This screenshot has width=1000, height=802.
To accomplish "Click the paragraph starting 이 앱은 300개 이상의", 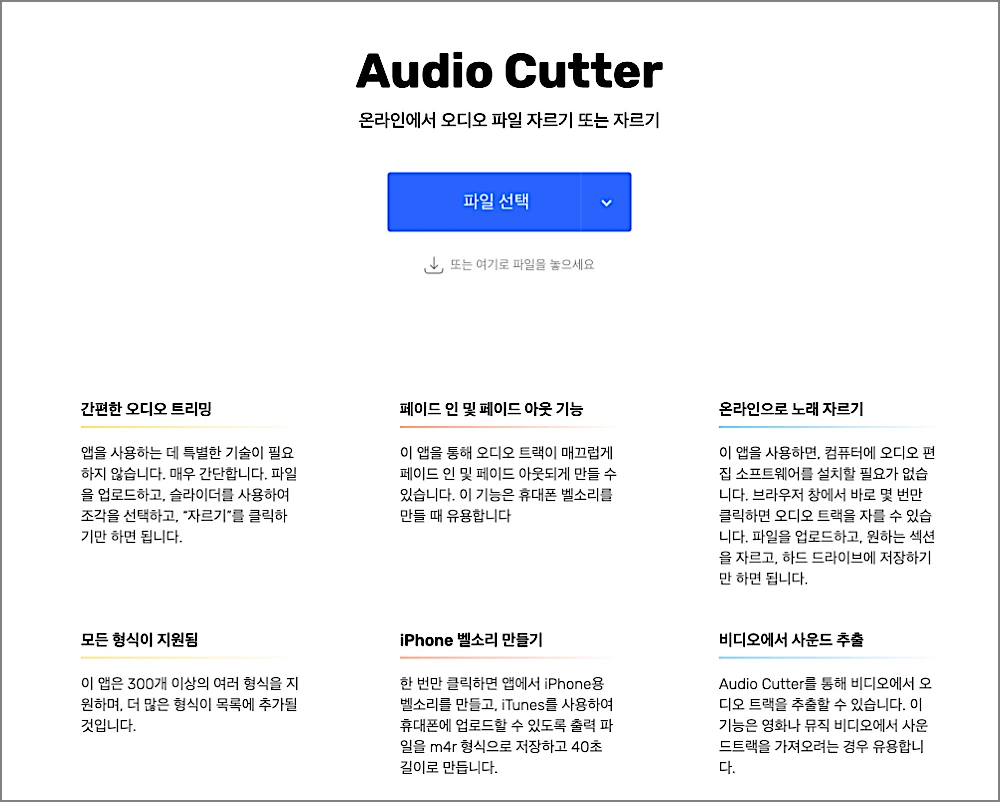I will pos(189,704).
